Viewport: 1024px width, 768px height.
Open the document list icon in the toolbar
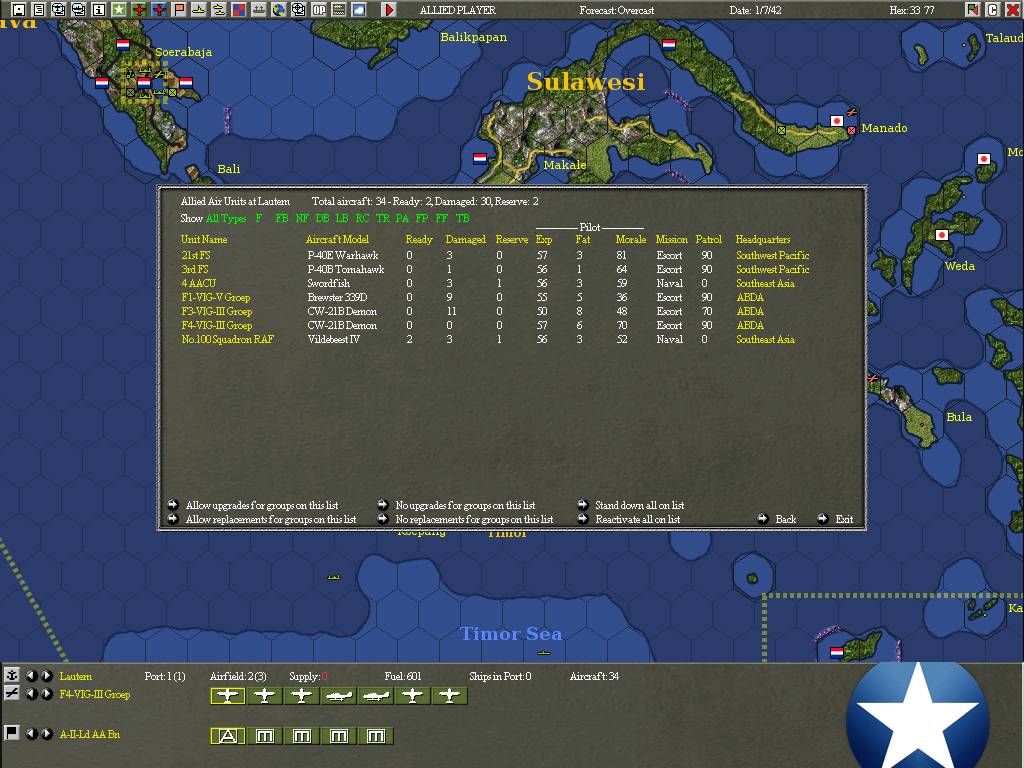[x=39, y=10]
